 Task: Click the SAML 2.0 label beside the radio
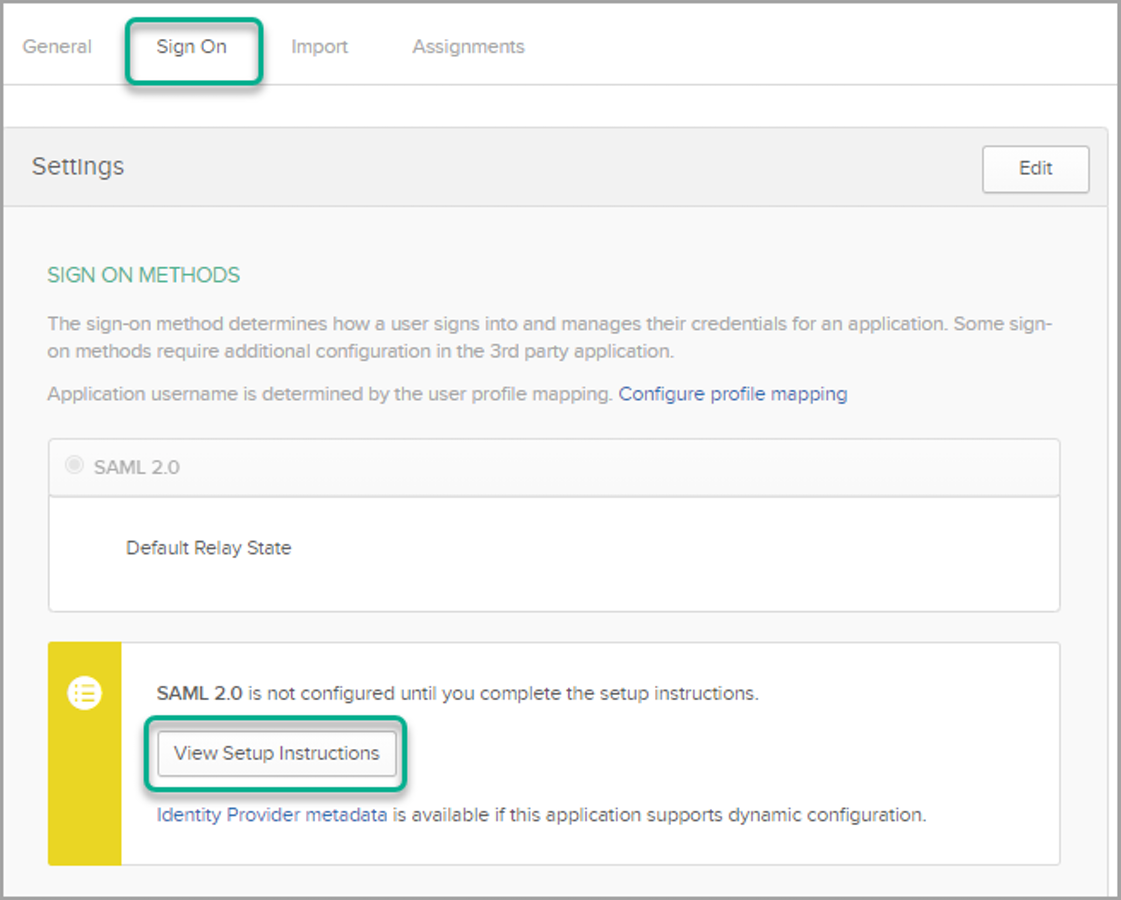(137, 467)
